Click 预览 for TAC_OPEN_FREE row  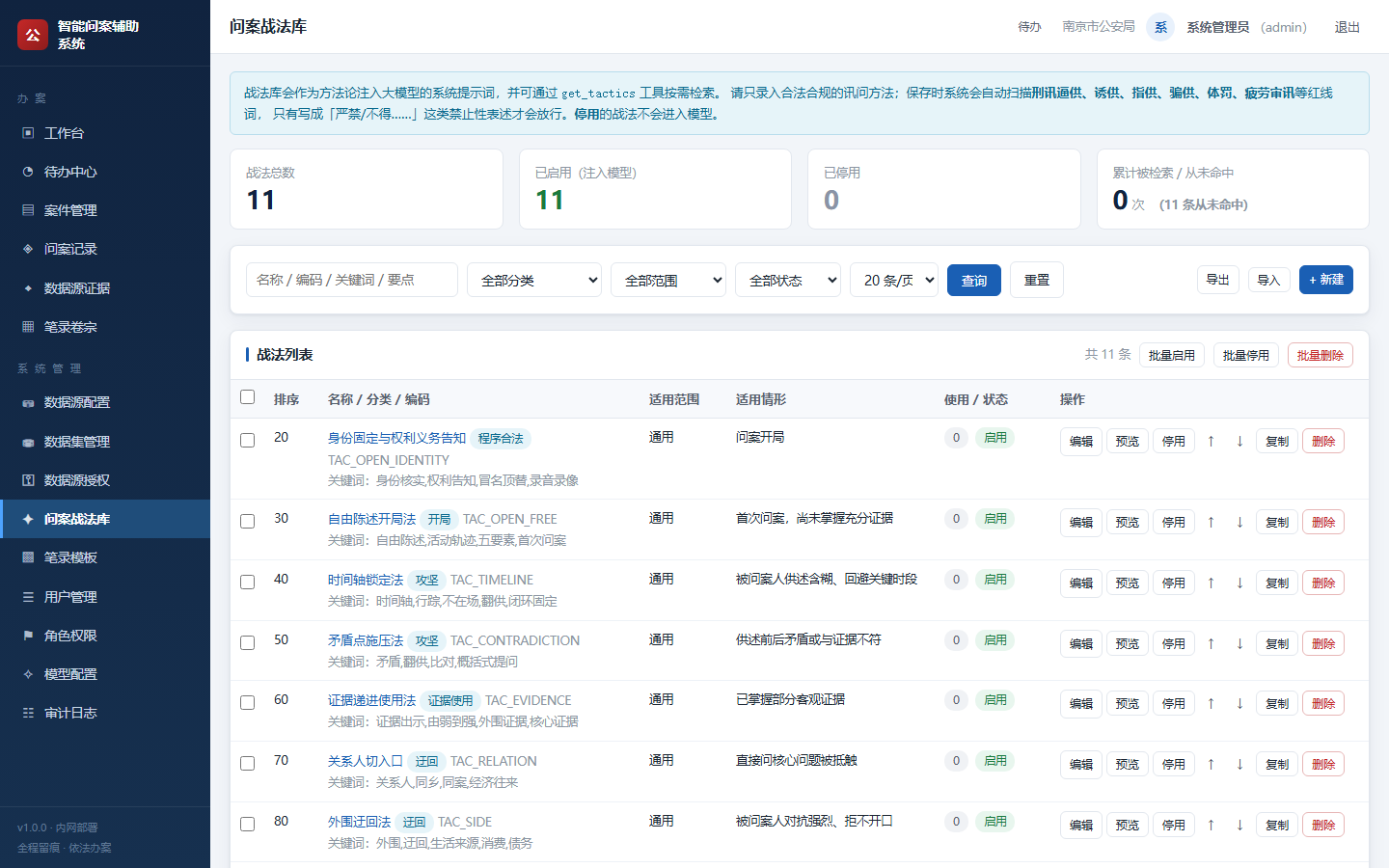click(1128, 522)
